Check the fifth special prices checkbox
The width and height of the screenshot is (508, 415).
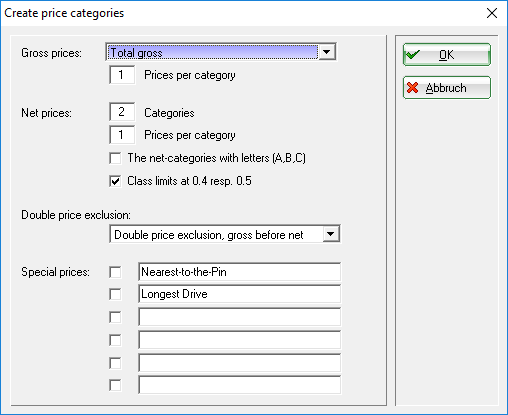pos(115,363)
